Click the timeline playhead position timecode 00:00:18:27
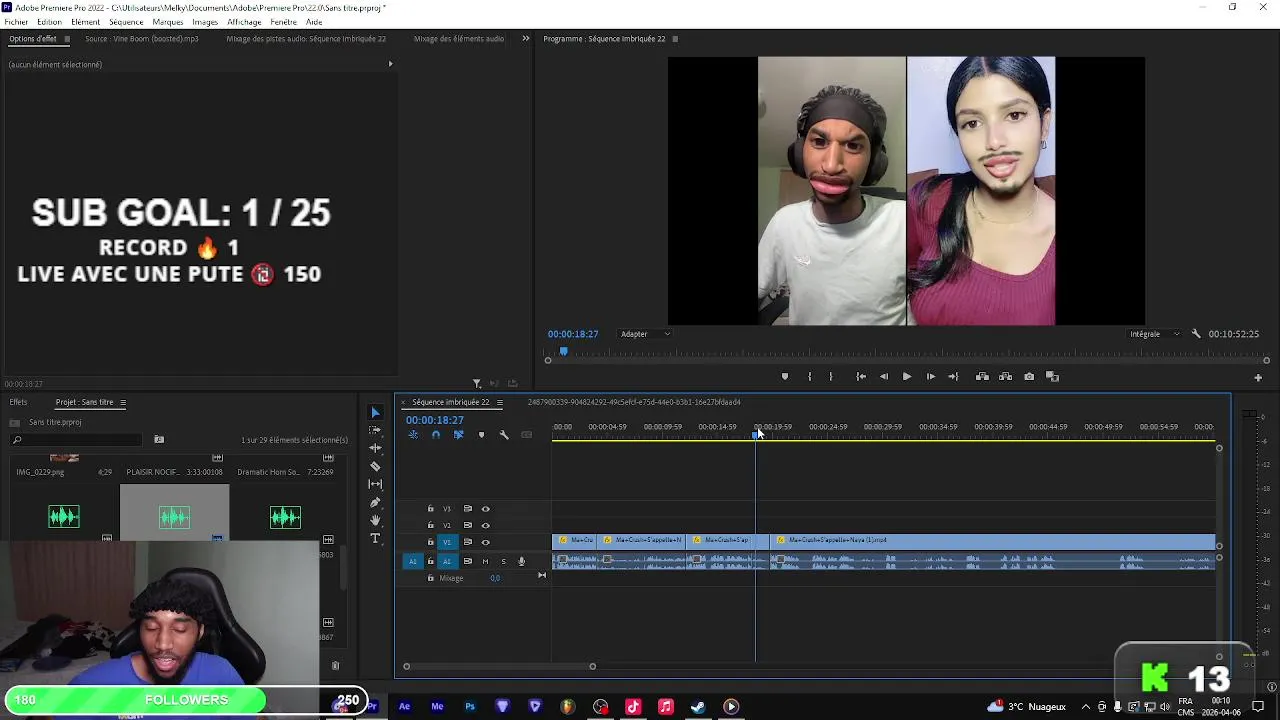This screenshot has height=720, width=1280. point(435,420)
